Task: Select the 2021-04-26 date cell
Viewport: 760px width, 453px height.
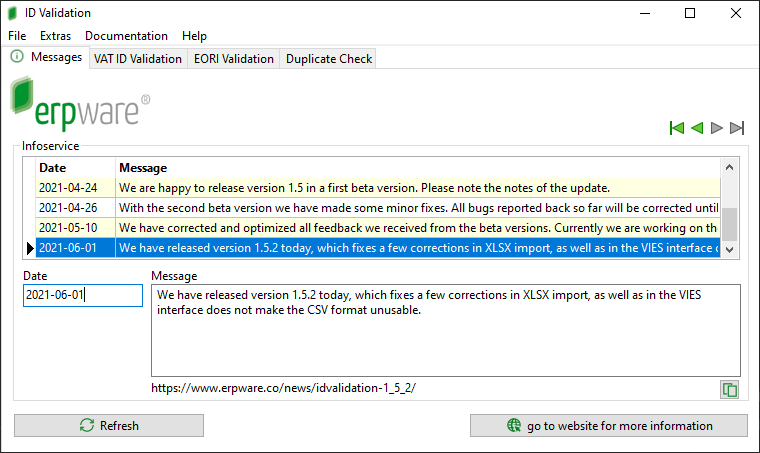Action: click(76, 208)
